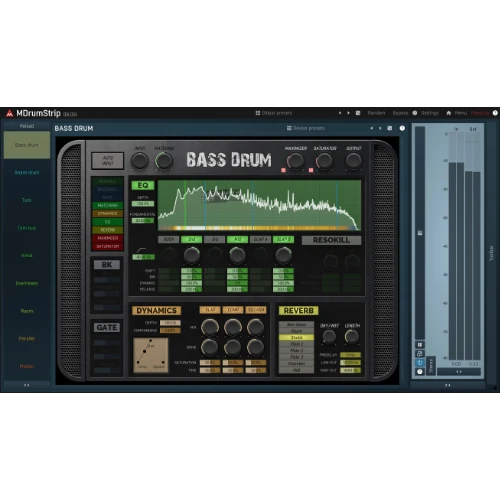The image size is (500, 500).
Task: Go to previous device preset arrow
Action: (372, 128)
